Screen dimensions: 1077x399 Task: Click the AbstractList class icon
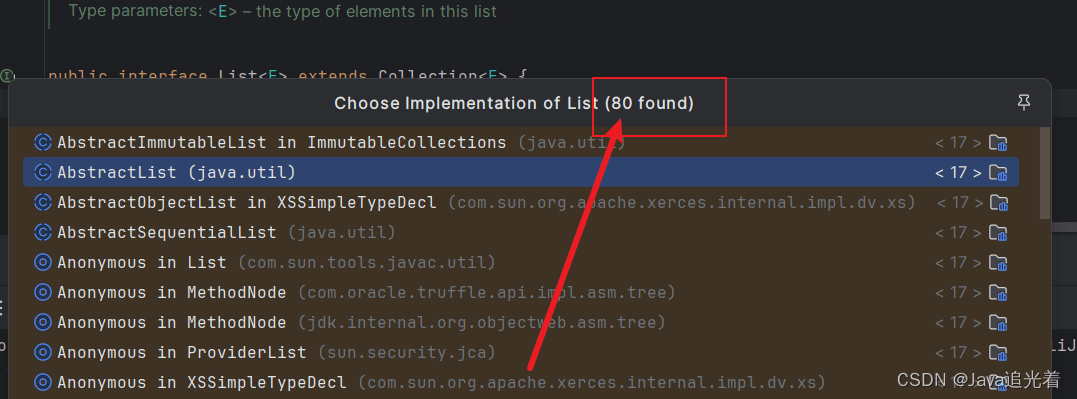43,172
